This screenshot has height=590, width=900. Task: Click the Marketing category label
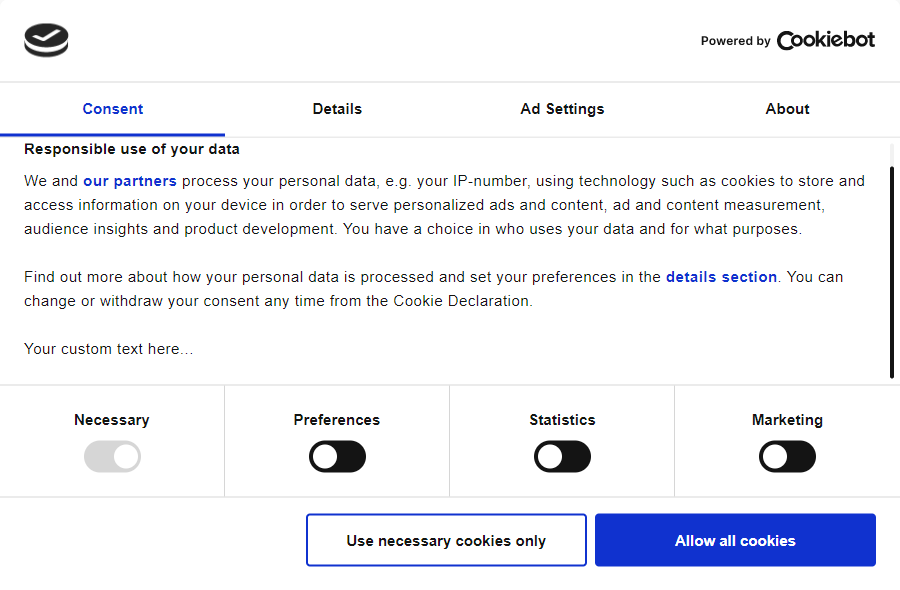787,420
